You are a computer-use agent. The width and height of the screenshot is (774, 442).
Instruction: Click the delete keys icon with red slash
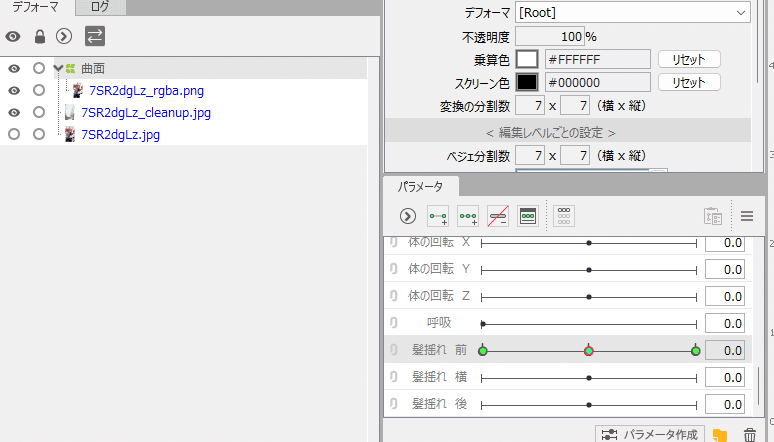pyautogui.click(x=498, y=216)
